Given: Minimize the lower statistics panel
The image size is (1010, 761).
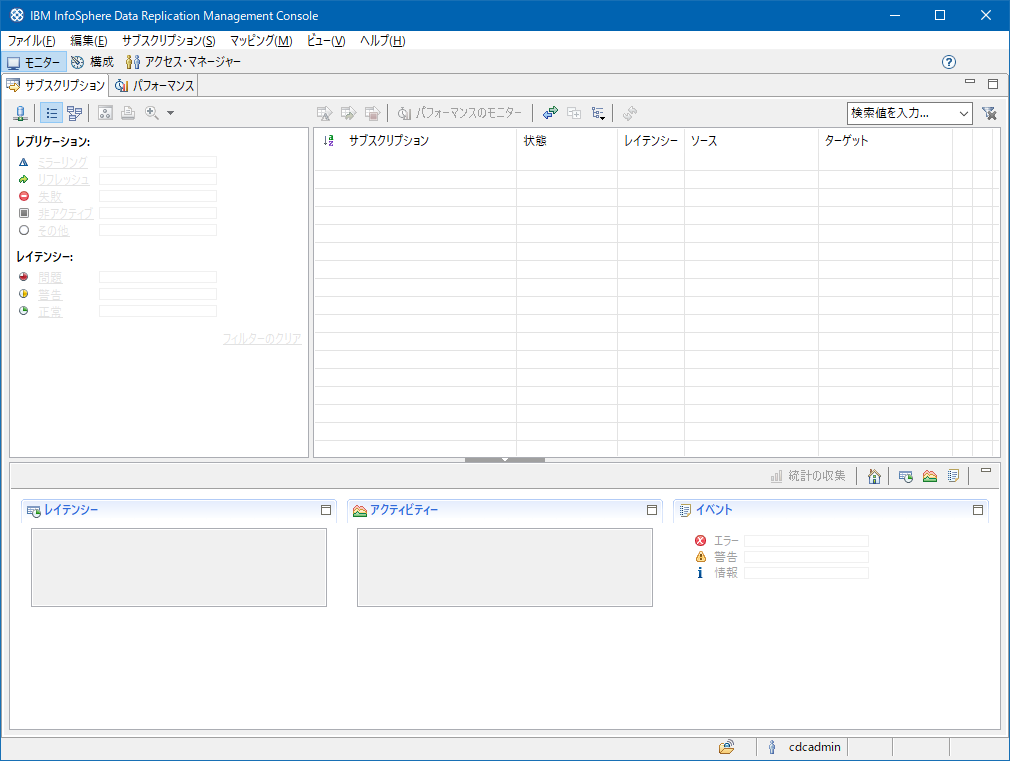Looking at the screenshot, I should 986,470.
